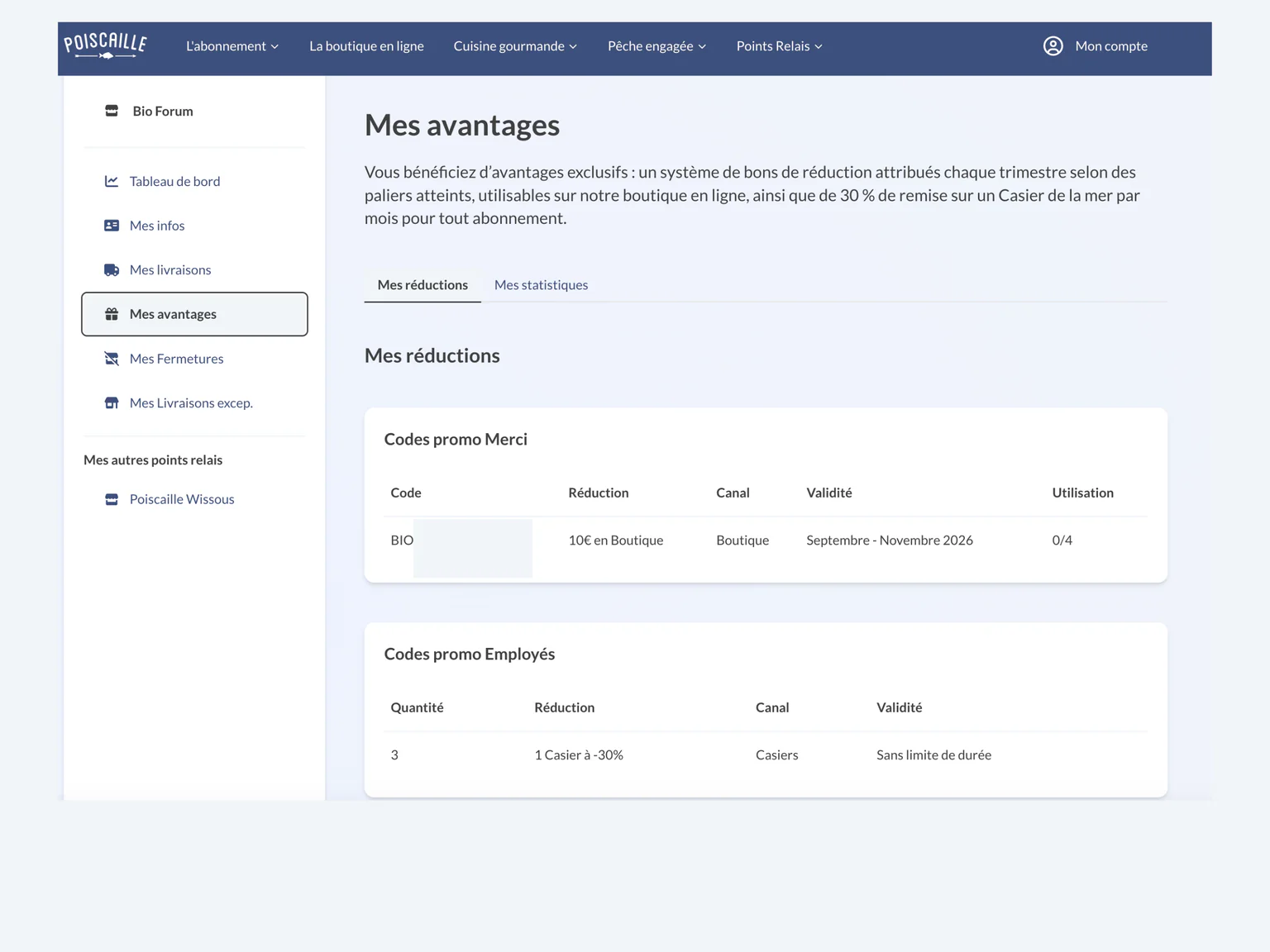Select the Mes réductions tab
The image size is (1270, 952).
(423, 285)
